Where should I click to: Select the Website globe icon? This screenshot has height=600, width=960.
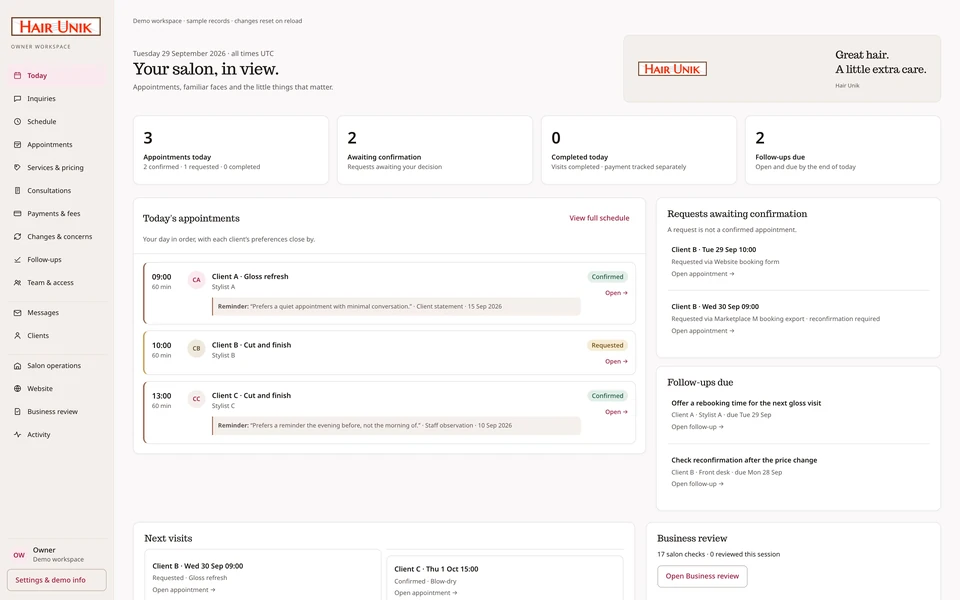(17, 388)
